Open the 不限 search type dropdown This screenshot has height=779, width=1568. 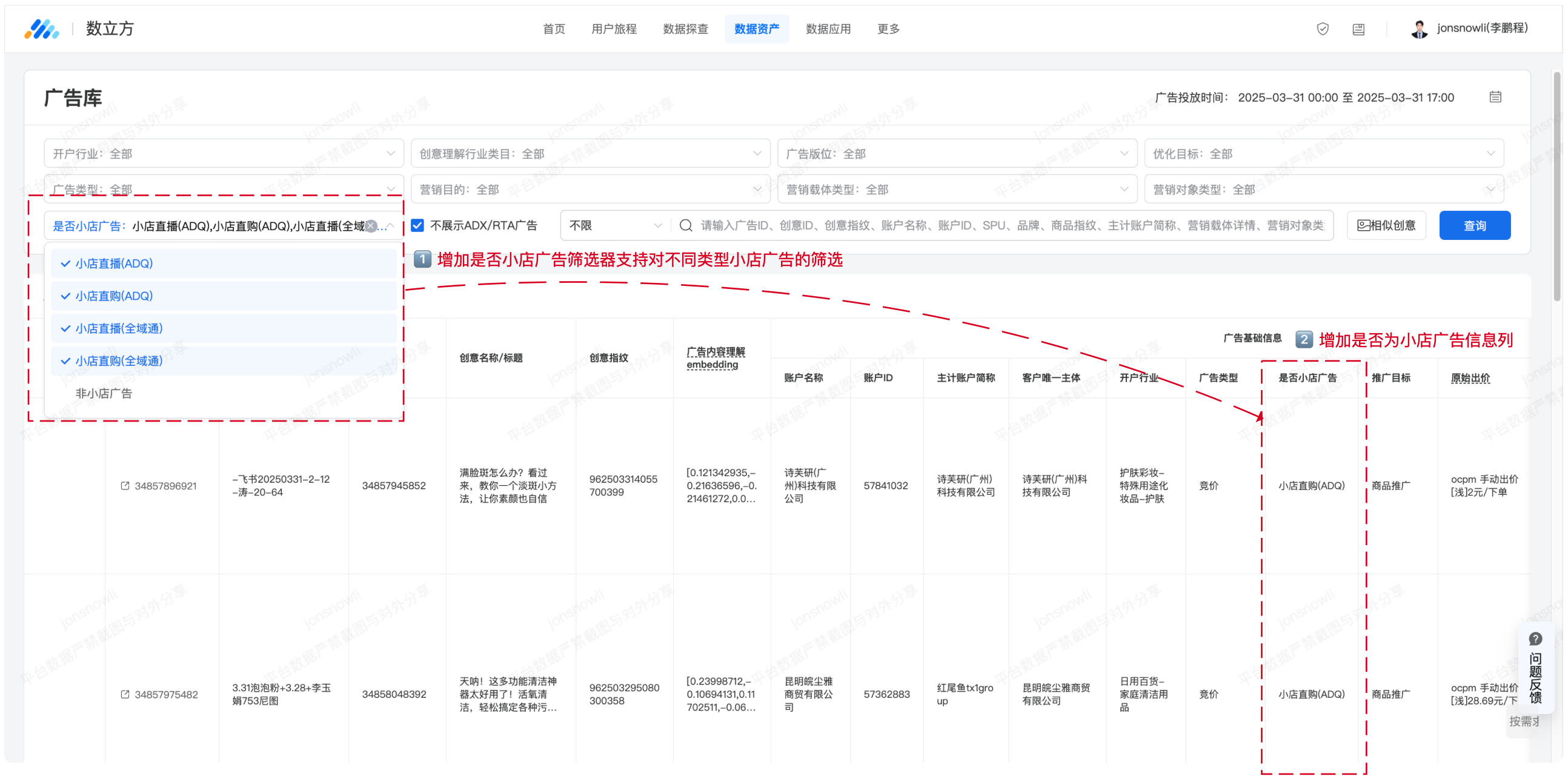[x=615, y=226]
